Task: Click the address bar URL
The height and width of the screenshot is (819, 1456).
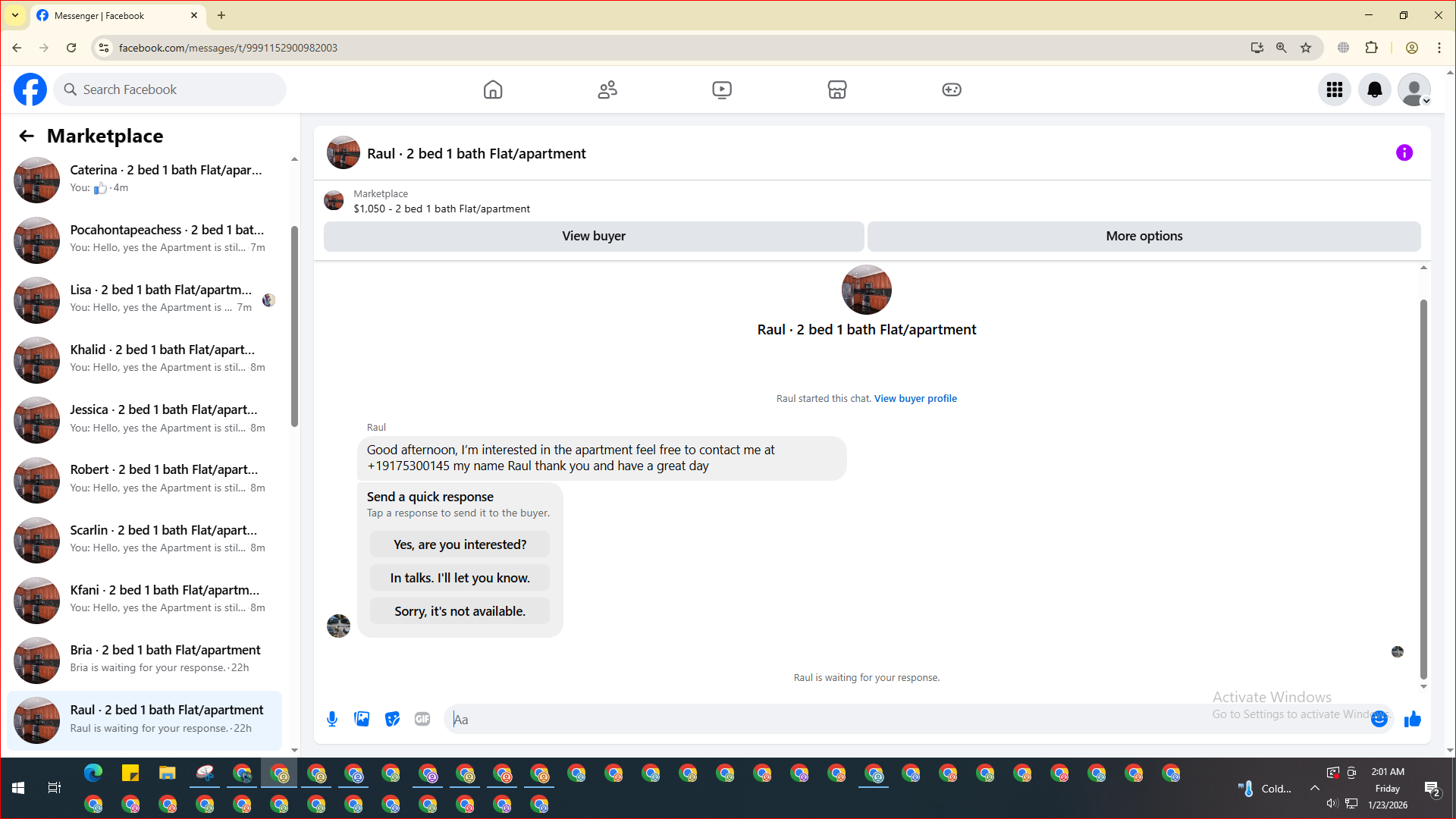Action: click(227, 48)
